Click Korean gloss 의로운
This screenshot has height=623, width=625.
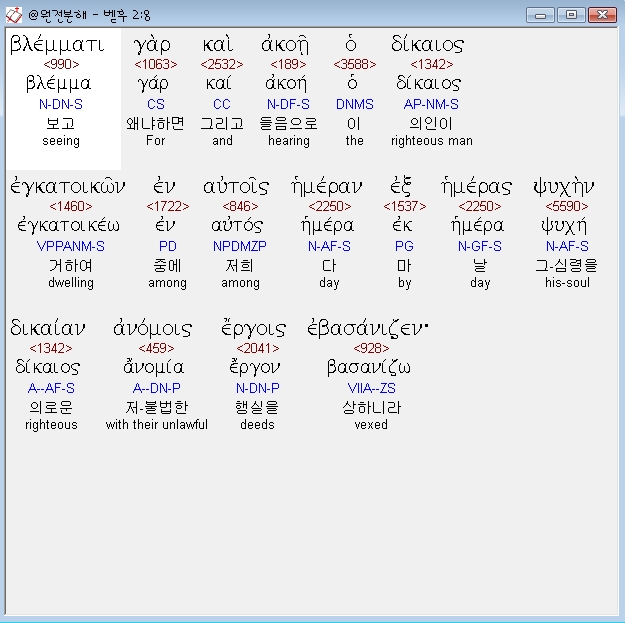(x=51, y=407)
